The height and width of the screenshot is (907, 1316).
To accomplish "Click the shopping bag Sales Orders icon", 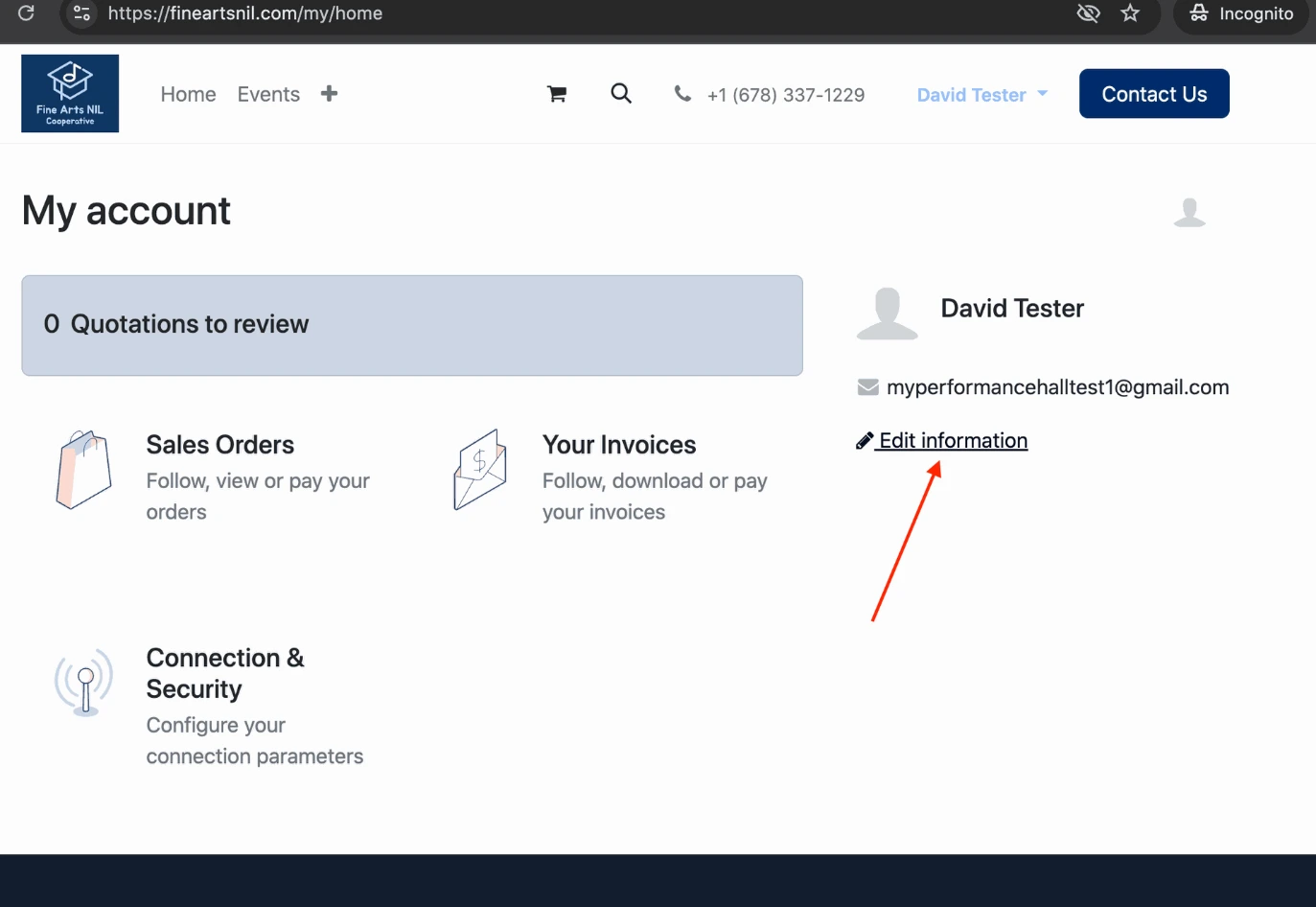I will pyautogui.click(x=83, y=470).
